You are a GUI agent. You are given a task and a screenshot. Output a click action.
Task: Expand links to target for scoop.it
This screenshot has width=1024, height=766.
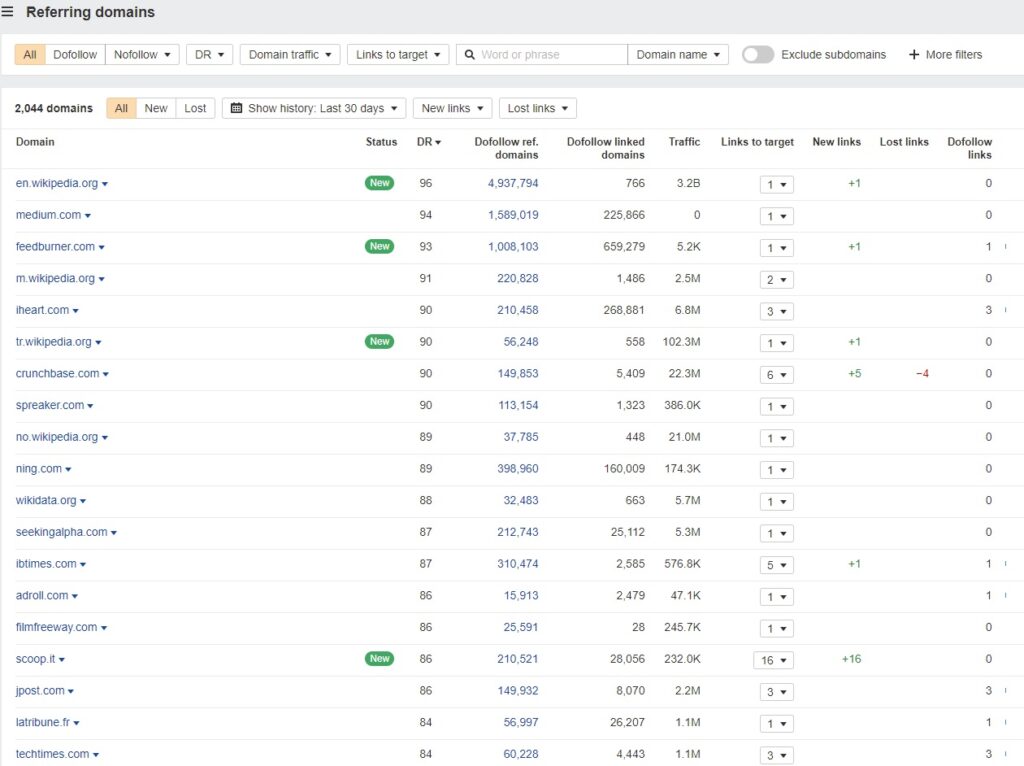[x=774, y=660]
